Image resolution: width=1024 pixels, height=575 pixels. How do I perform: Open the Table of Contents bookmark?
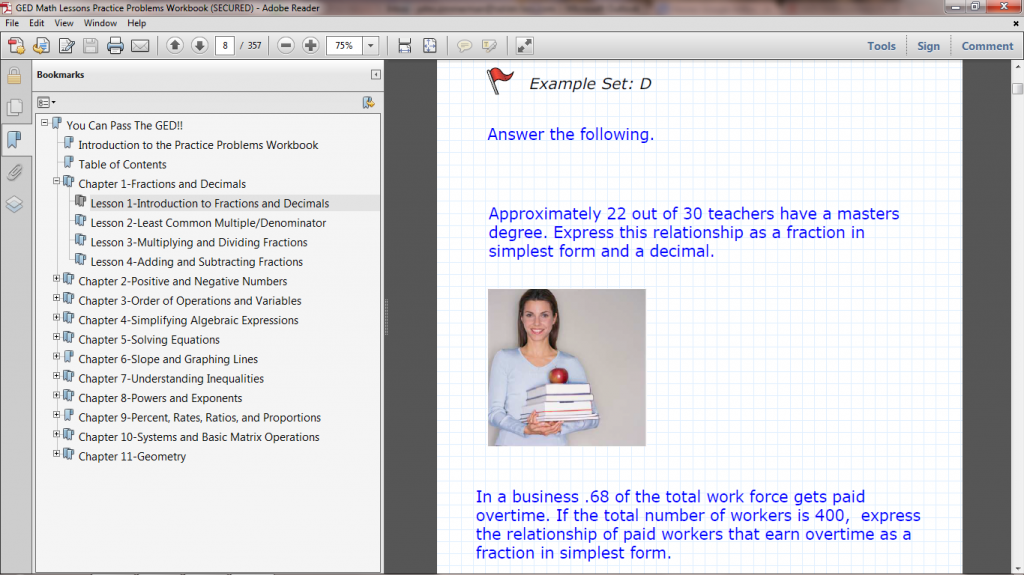(x=122, y=165)
